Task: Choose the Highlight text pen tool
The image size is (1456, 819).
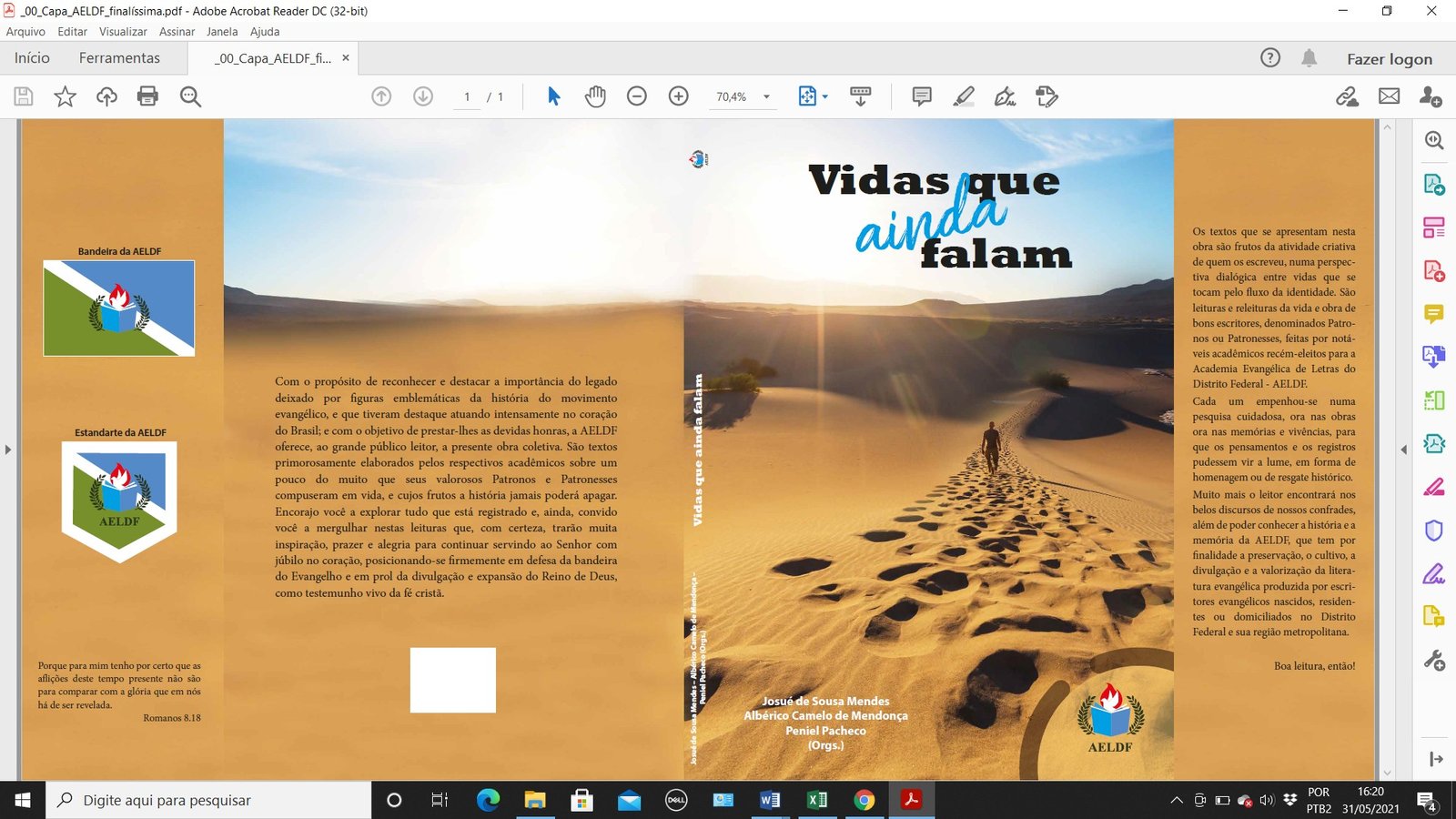Action: 964,96
